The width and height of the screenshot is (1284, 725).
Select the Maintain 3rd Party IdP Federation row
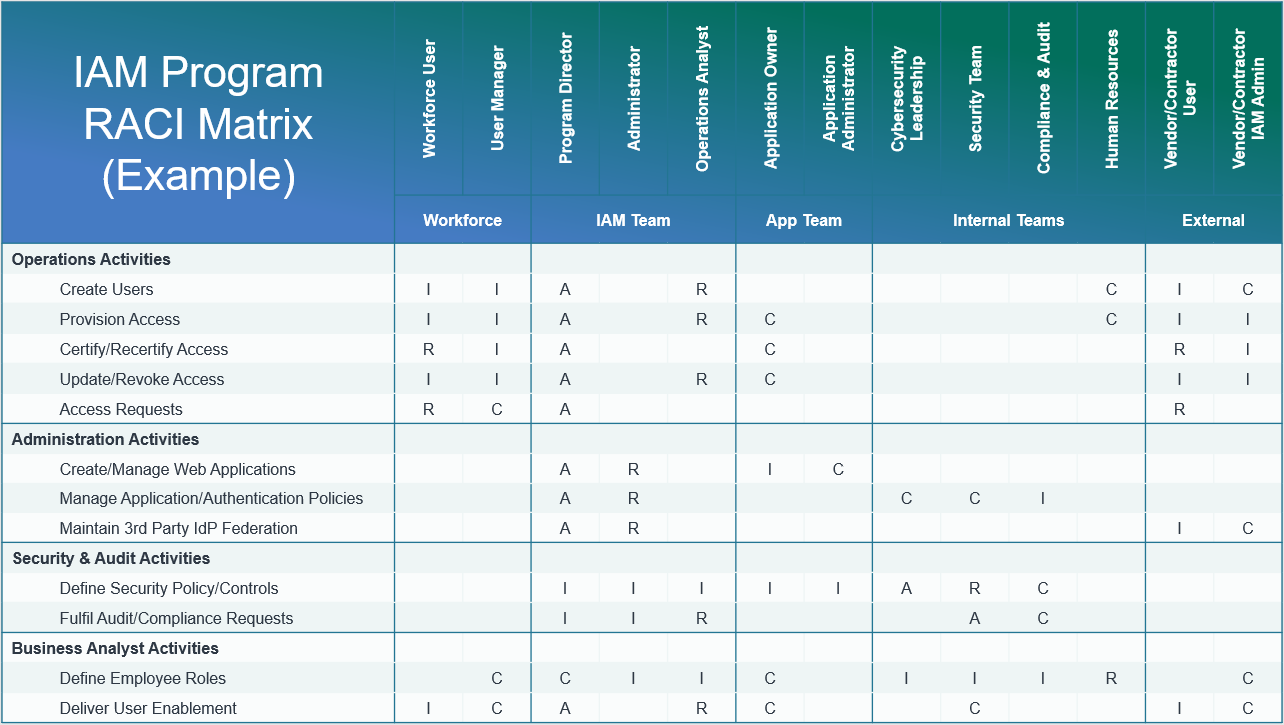click(179, 528)
